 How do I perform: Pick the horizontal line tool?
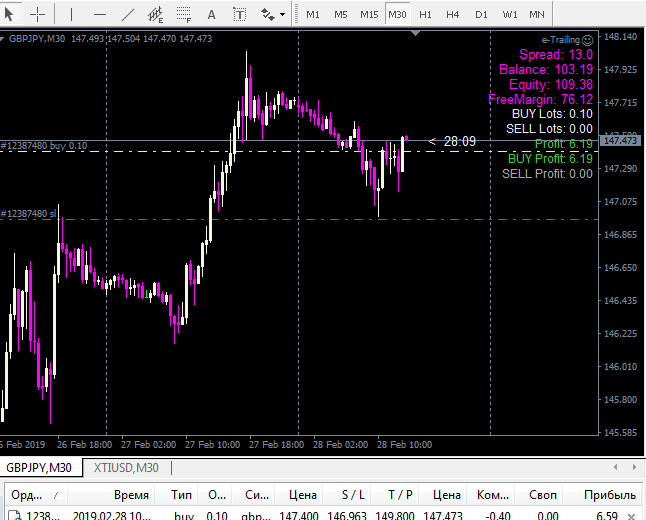(x=100, y=14)
